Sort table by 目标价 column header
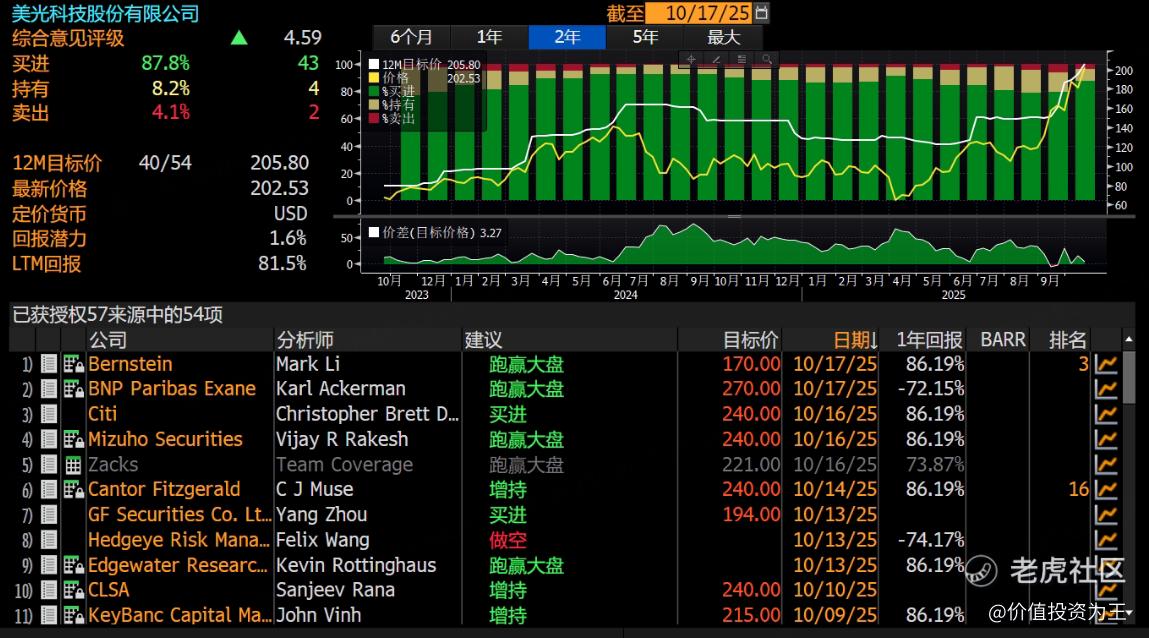1149x638 pixels. [x=730, y=340]
